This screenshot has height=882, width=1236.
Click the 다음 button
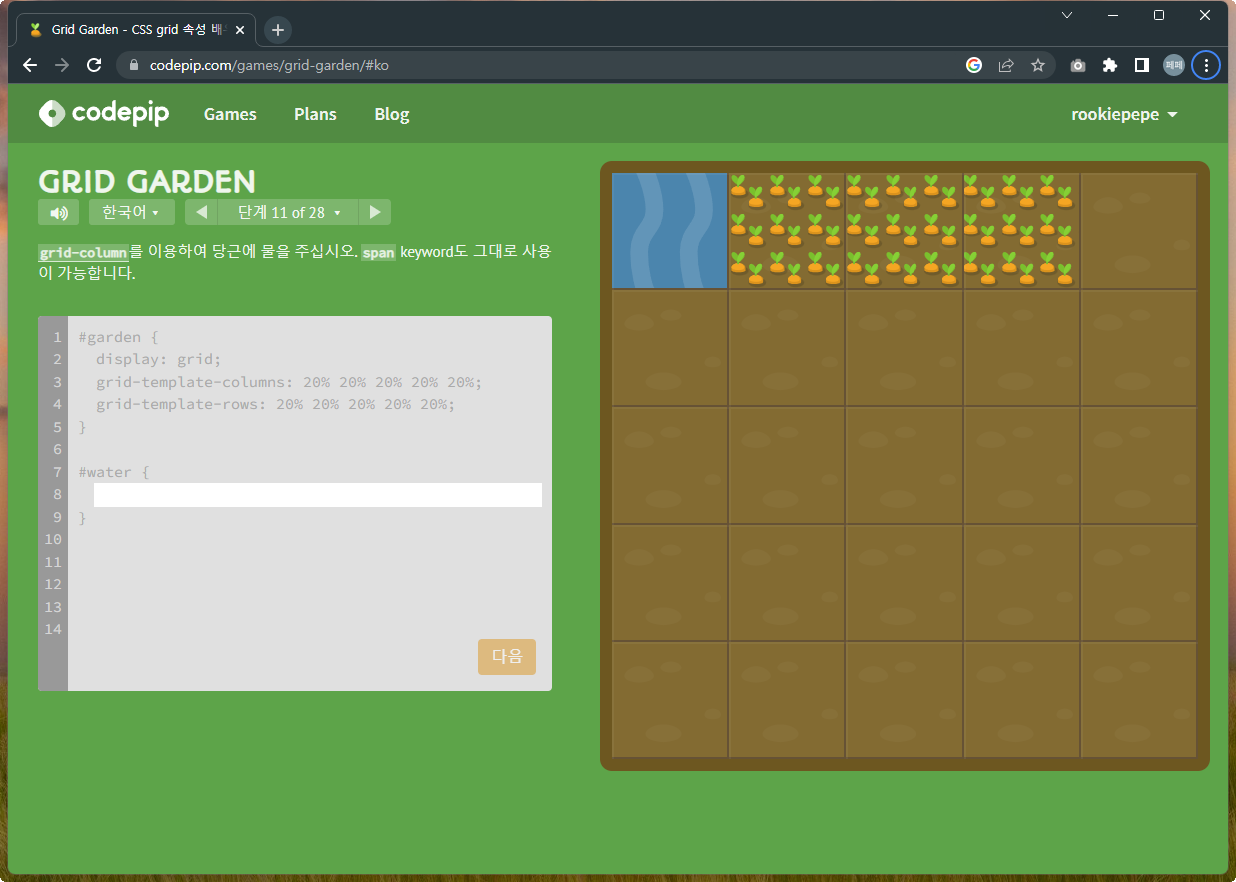(x=507, y=657)
